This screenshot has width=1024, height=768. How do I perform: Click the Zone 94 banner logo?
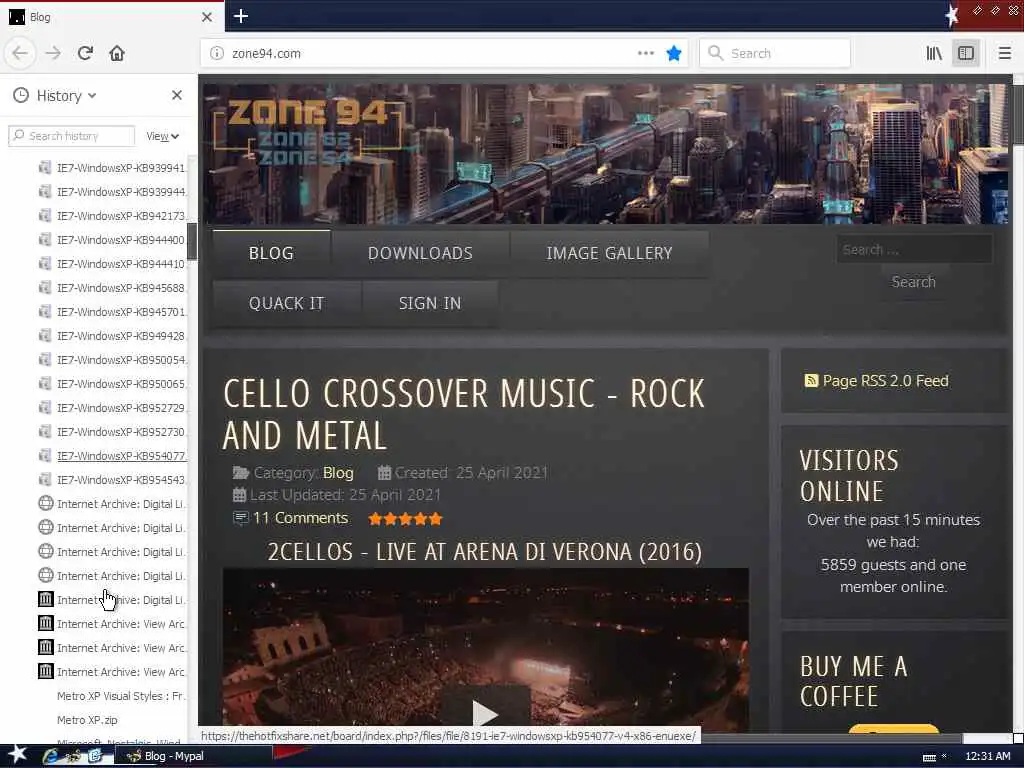[x=308, y=134]
